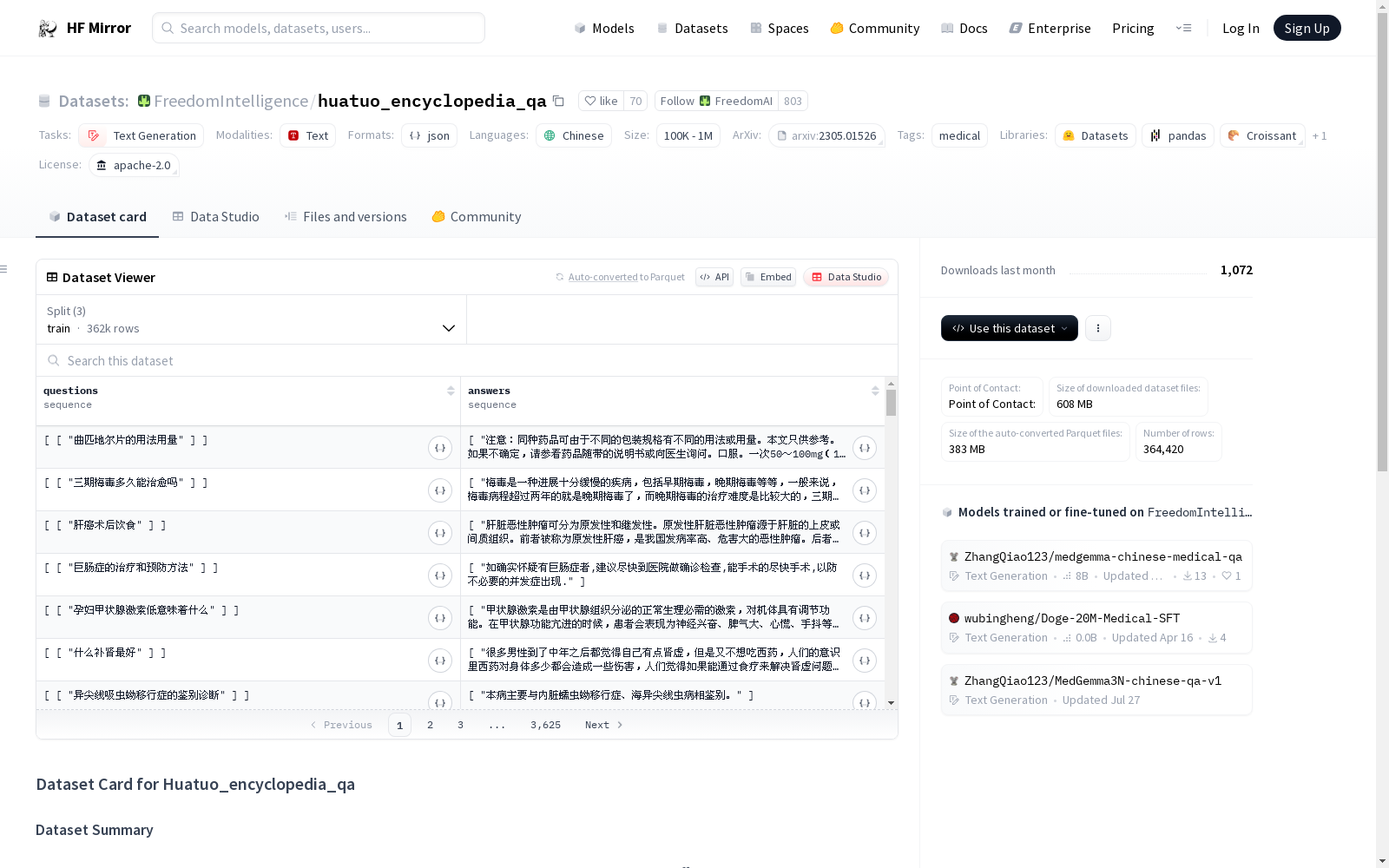Open the Data Studio tab

[x=215, y=217]
